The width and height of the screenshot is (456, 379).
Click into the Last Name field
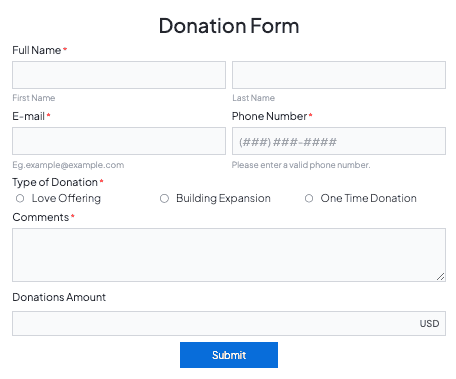339,75
